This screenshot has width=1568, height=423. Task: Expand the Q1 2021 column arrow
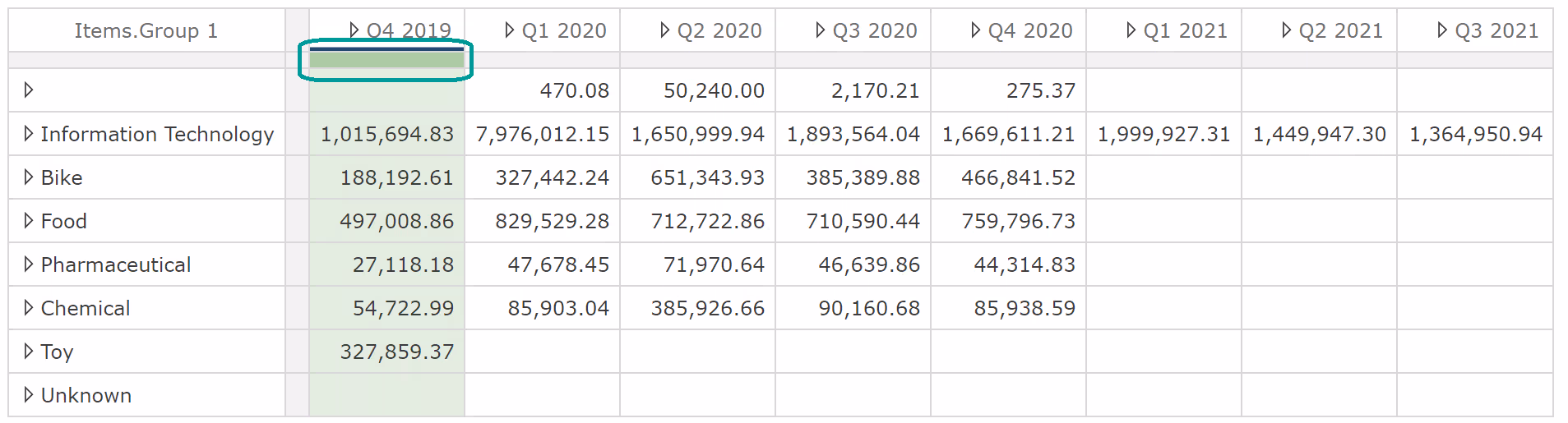pyautogui.click(x=1131, y=30)
